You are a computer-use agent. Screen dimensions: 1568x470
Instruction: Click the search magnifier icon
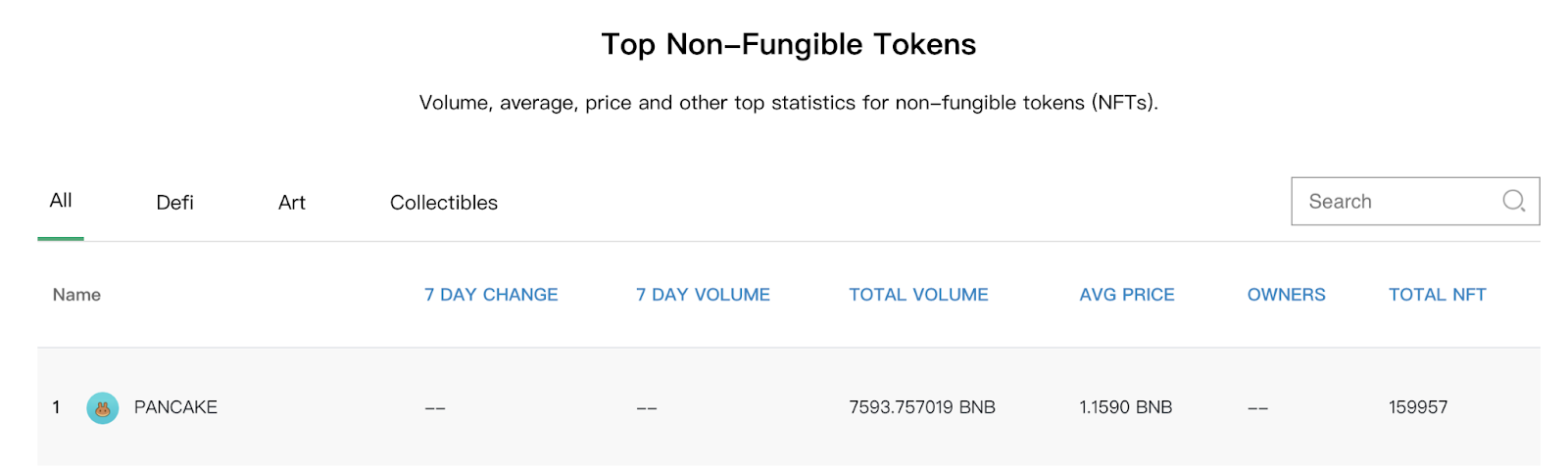click(1513, 201)
